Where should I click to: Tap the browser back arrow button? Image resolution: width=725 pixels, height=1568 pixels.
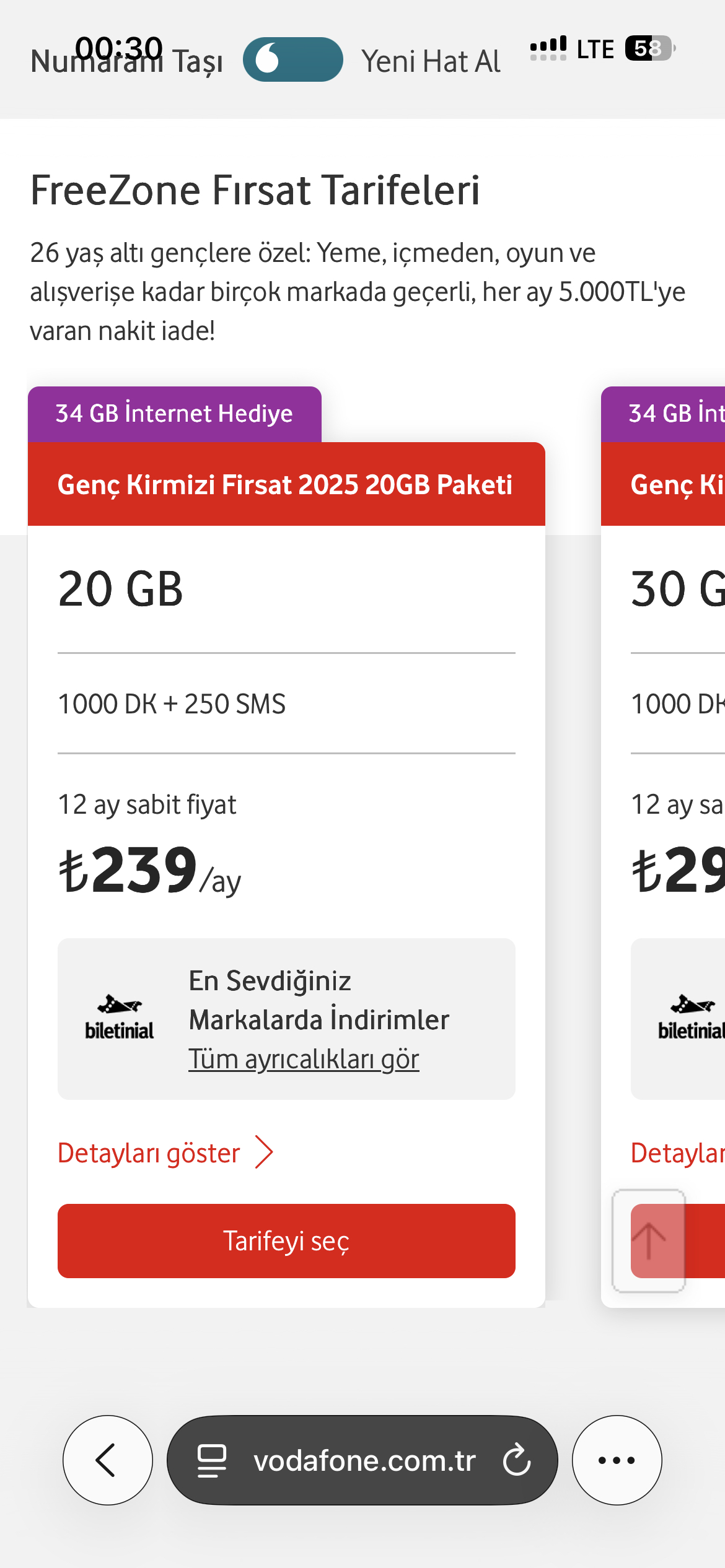tap(108, 1460)
